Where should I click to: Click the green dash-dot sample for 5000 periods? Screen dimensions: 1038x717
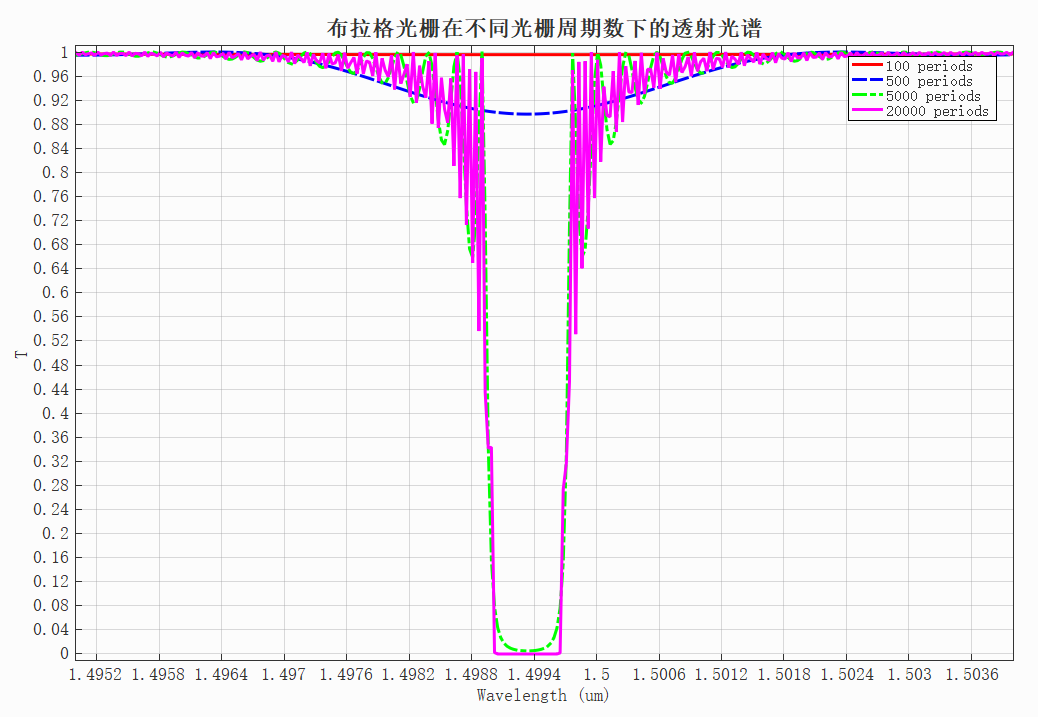pos(867,97)
